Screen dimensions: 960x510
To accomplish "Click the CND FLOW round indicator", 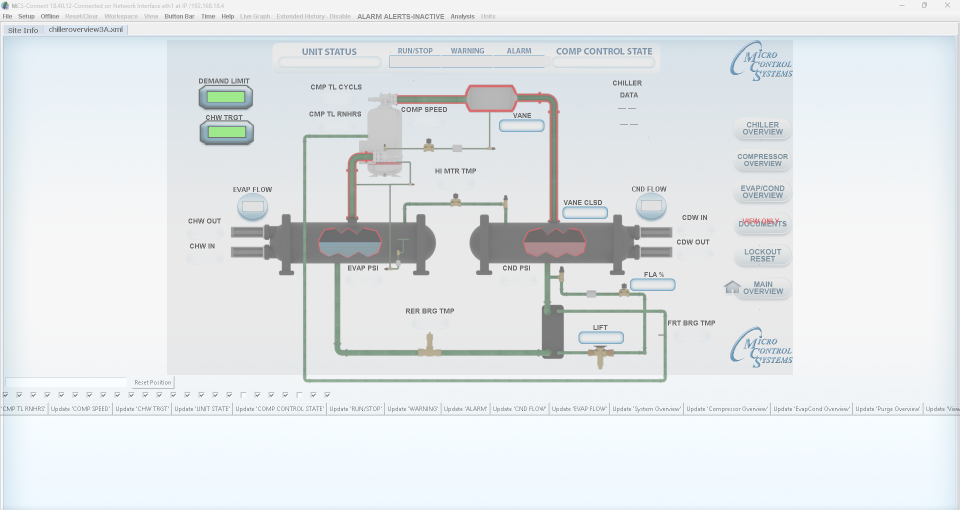I will pos(651,206).
